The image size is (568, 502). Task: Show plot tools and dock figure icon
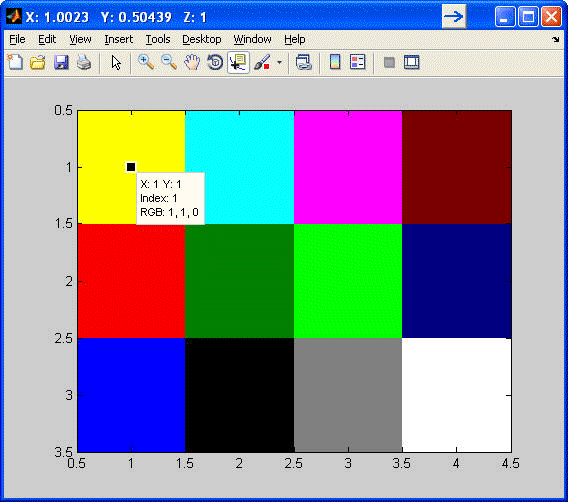(412, 63)
